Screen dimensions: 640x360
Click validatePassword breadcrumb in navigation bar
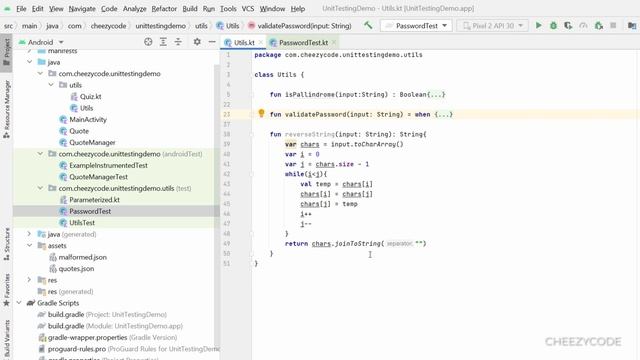(300, 26)
